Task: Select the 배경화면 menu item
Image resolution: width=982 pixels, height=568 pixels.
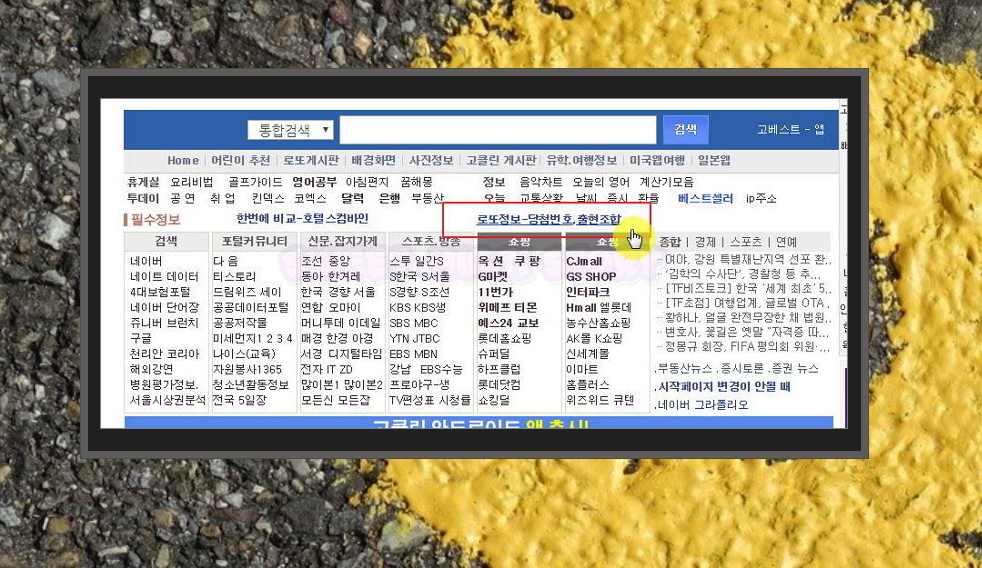Action: pos(373,160)
